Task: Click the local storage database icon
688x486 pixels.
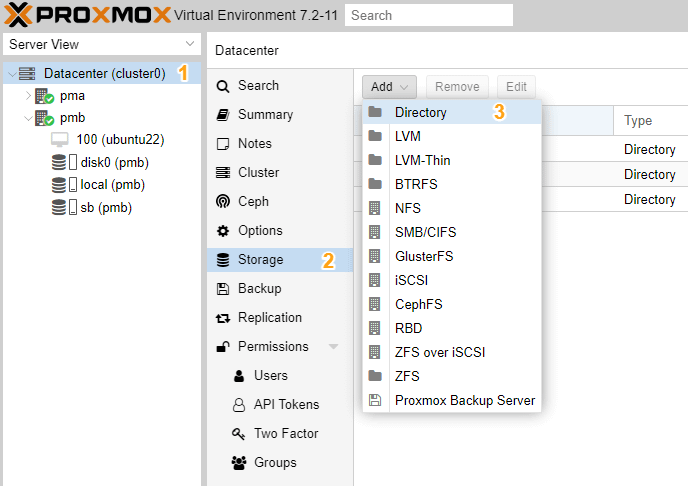Action: (x=59, y=185)
